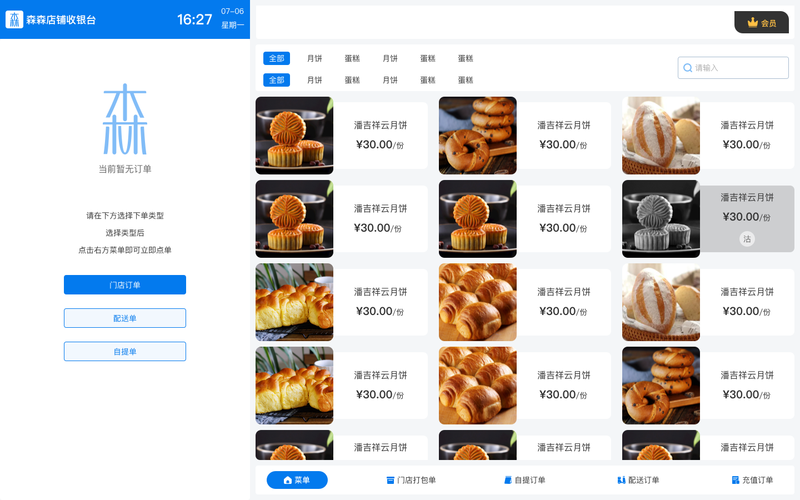Pick the bagel thumbnail in the fourth product row
Viewport: 800px width, 500px height.
click(661, 386)
